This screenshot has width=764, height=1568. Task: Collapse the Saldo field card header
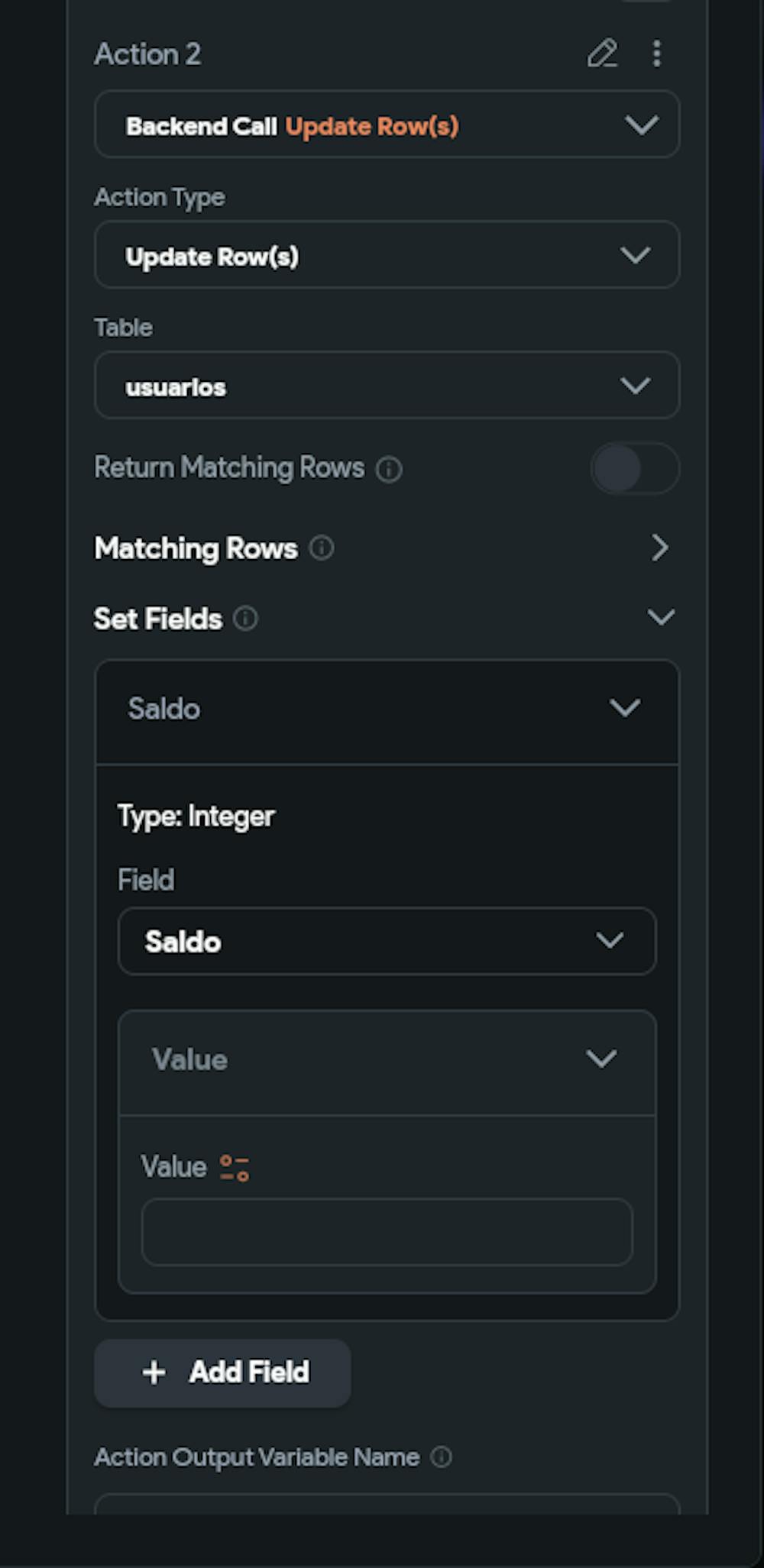coord(624,709)
